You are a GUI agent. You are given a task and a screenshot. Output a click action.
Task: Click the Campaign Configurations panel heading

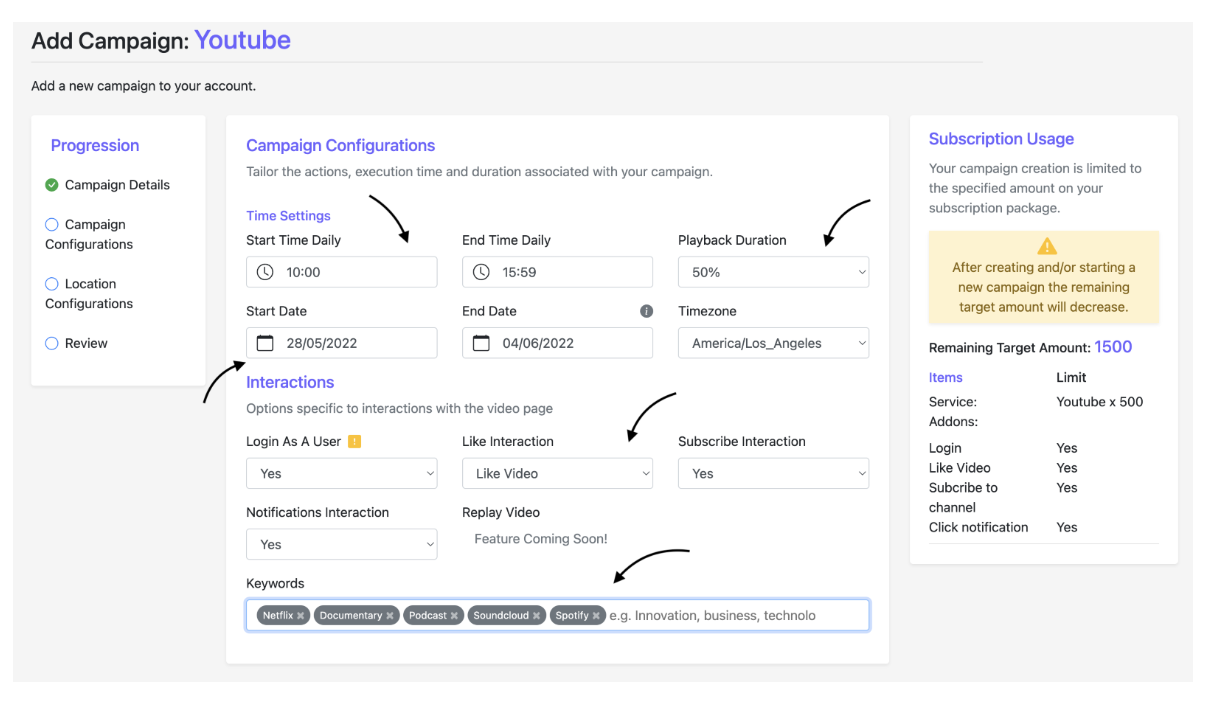(341, 146)
